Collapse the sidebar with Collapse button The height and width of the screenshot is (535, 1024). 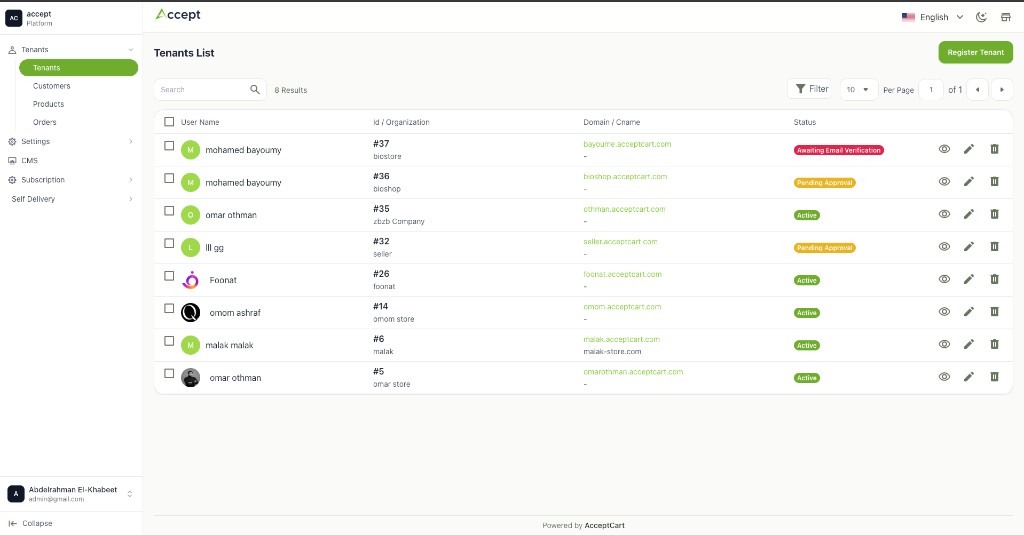(31, 523)
